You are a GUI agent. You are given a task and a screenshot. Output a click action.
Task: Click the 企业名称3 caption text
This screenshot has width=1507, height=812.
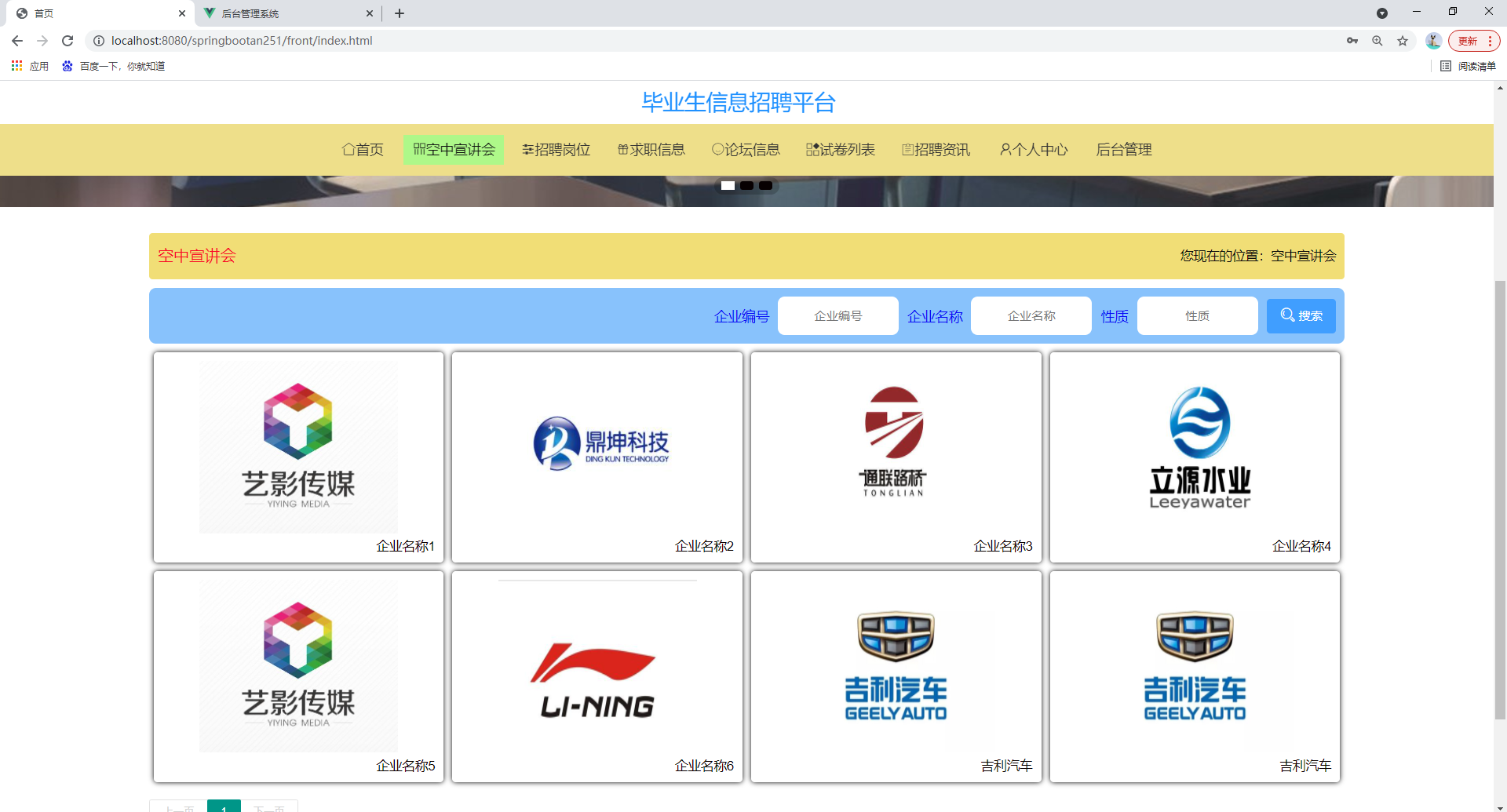[x=1003, y=546]
